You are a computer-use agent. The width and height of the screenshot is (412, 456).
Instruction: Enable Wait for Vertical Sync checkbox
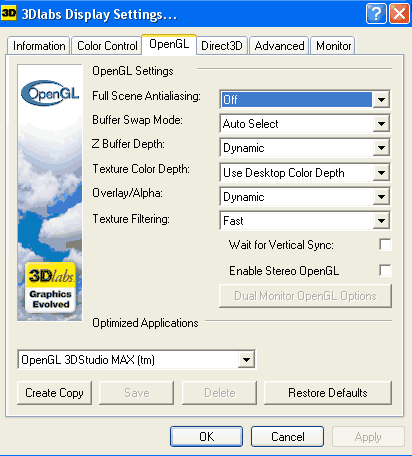click(x=385, y=245)
